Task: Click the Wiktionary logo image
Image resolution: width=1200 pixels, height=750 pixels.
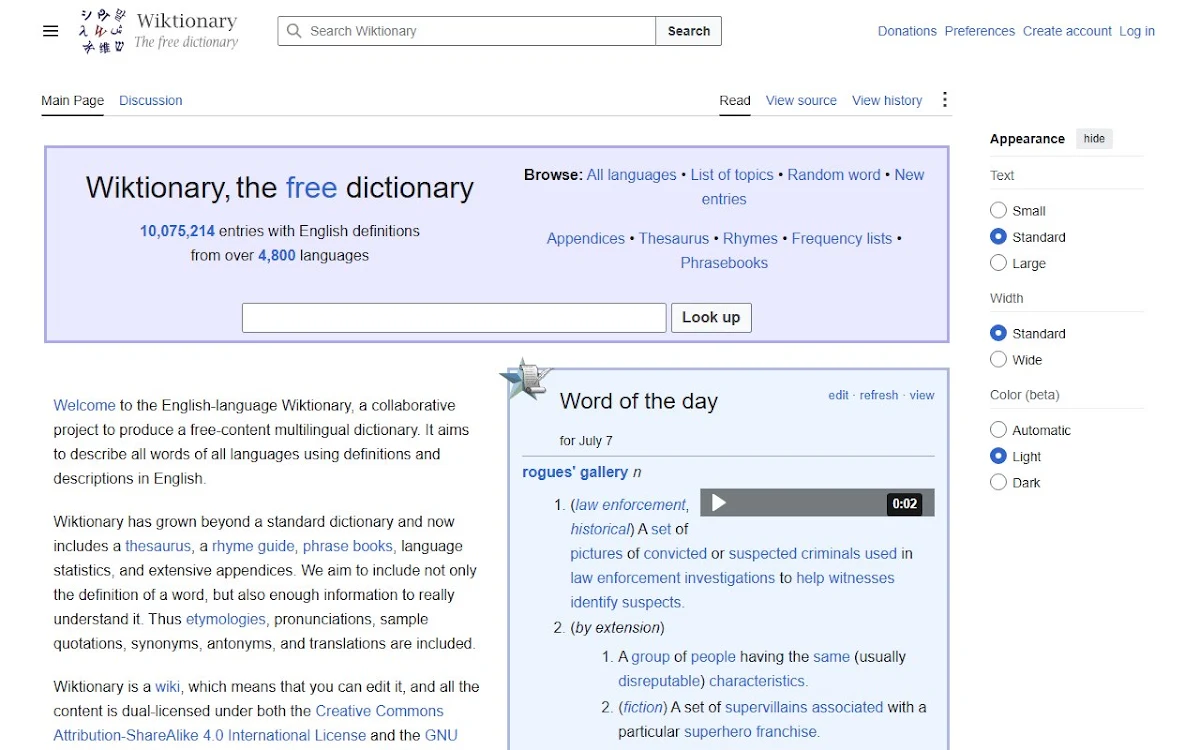Action: [x=103, y=31]
